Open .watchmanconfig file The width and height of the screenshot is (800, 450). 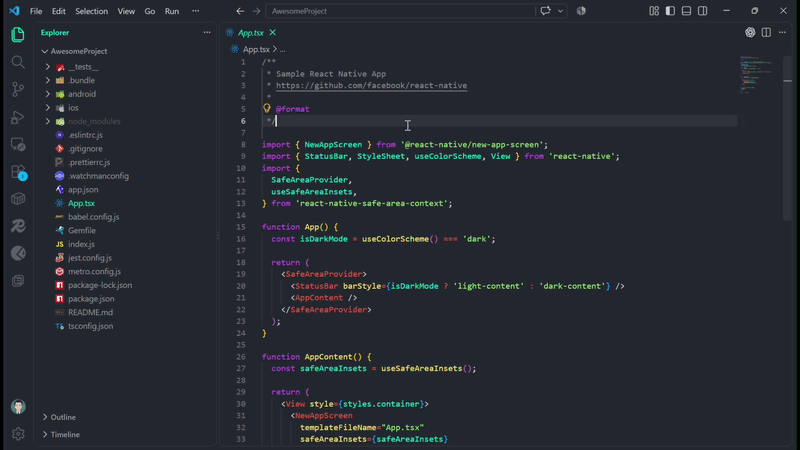click(x=98, y=176)
